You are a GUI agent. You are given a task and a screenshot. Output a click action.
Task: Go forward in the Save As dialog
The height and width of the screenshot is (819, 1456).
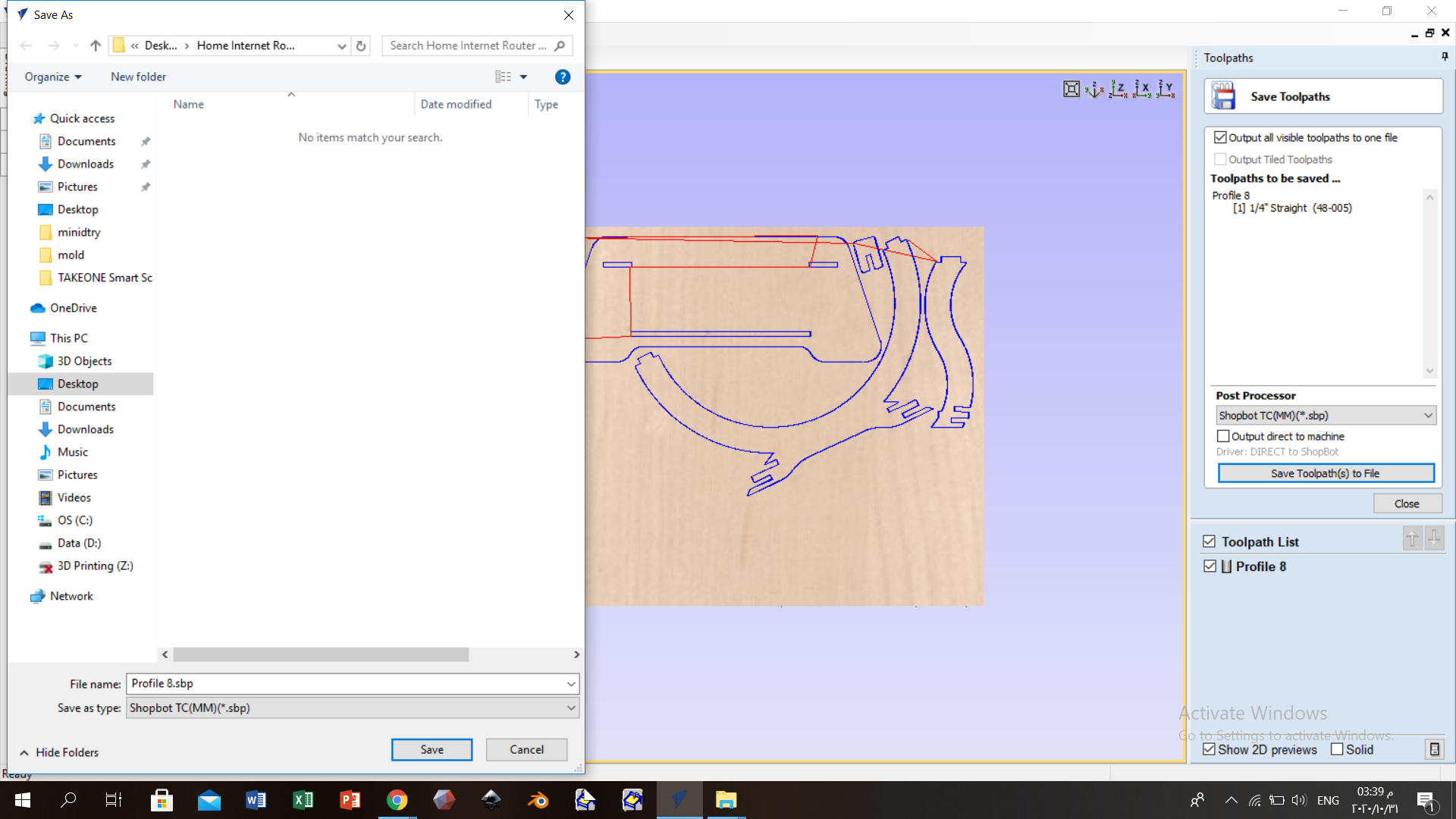click(x=53, y=45)
